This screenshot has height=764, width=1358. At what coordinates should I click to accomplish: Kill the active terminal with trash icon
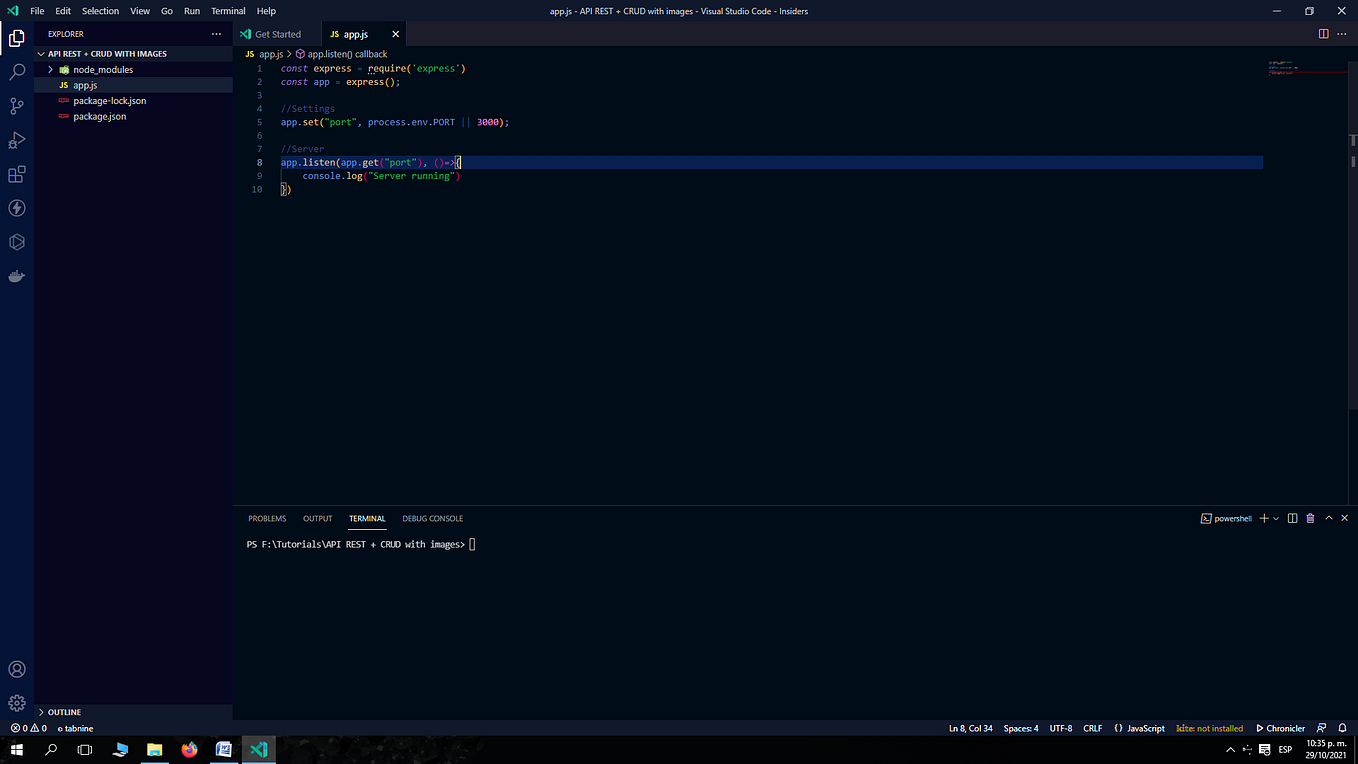tap(1310, 518)
